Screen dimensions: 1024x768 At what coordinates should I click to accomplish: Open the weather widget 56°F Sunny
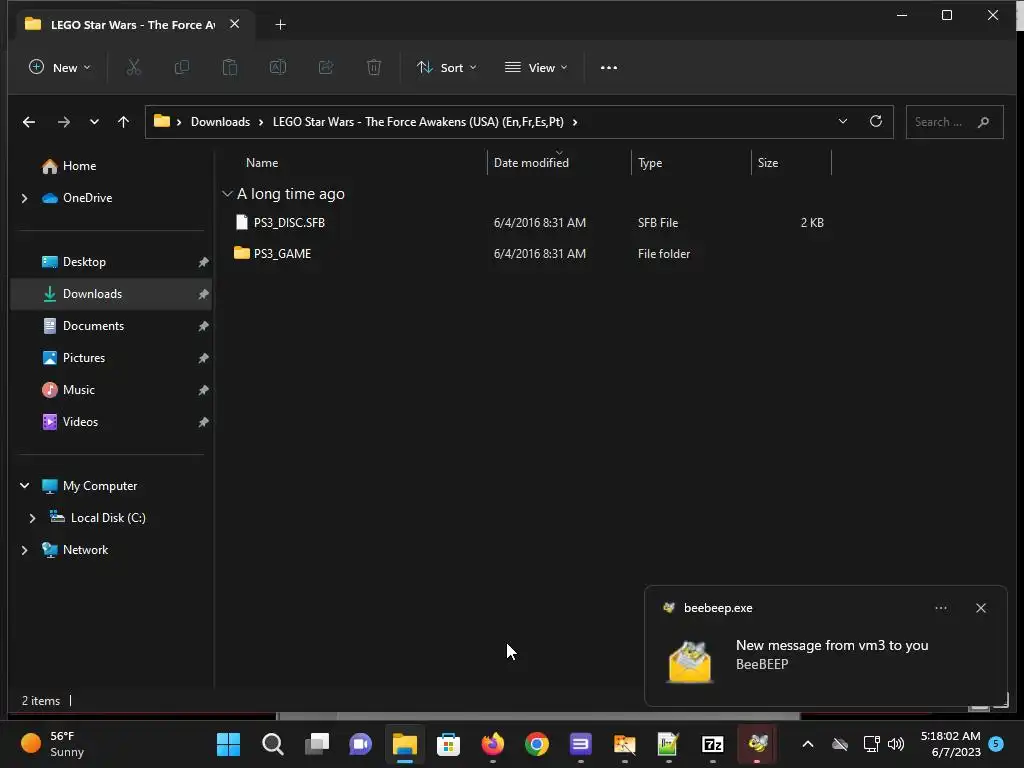coord(54,744)
